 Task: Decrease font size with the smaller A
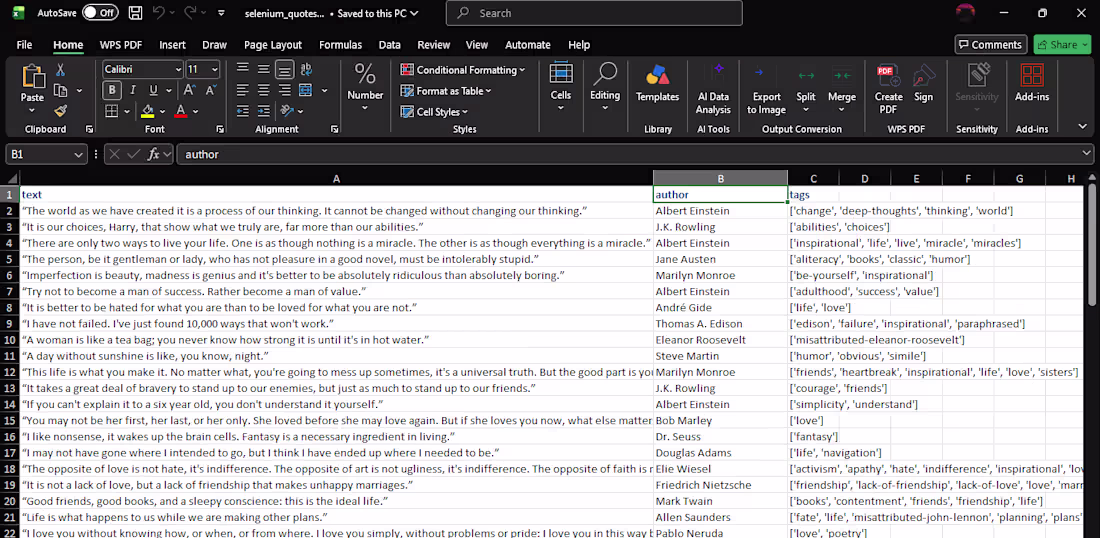pyautogui.click(x=208, y=90)
